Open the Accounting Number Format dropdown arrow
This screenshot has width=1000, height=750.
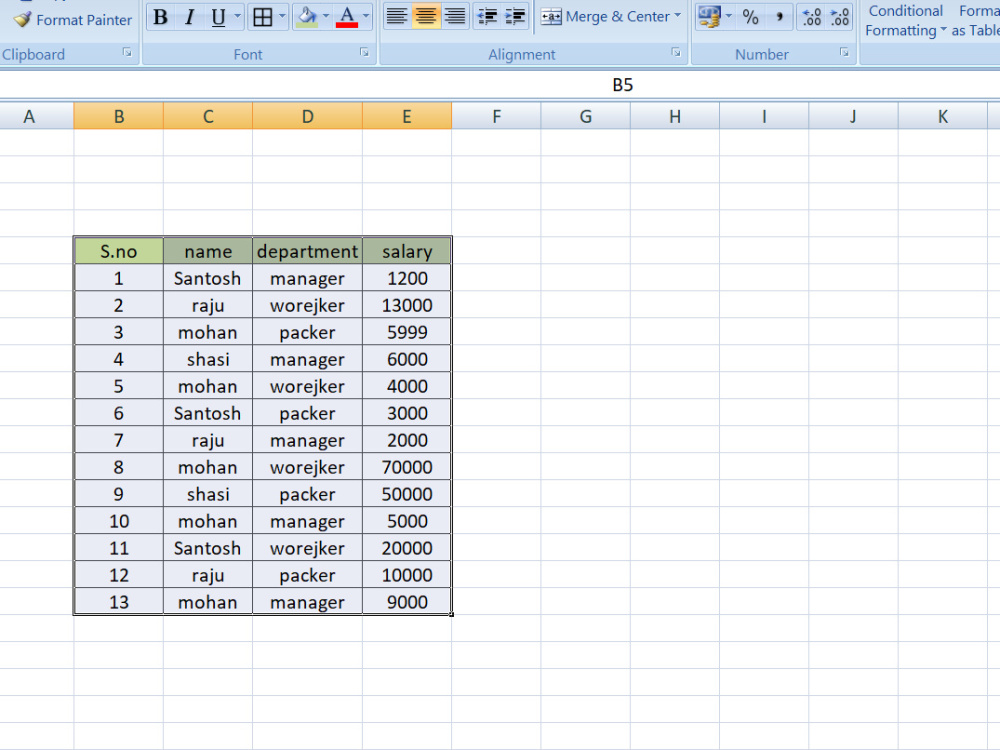coord(729,16)
